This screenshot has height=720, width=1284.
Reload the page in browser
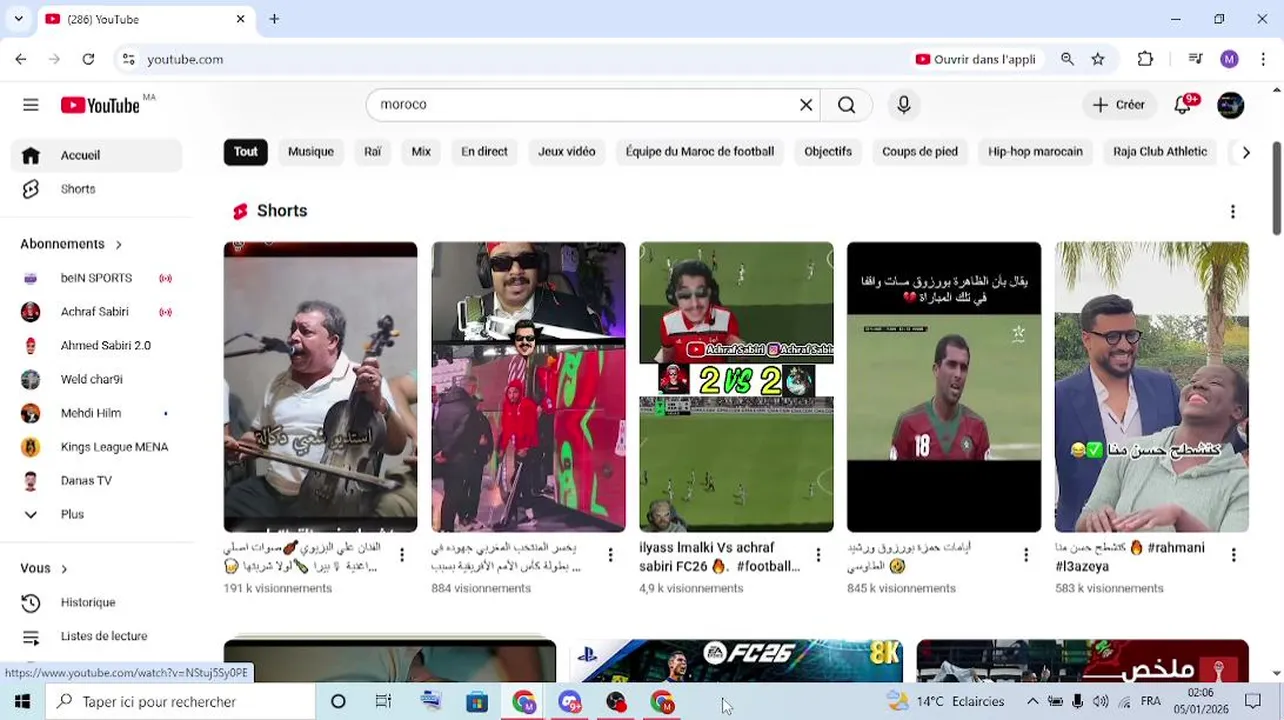[88, 59]
